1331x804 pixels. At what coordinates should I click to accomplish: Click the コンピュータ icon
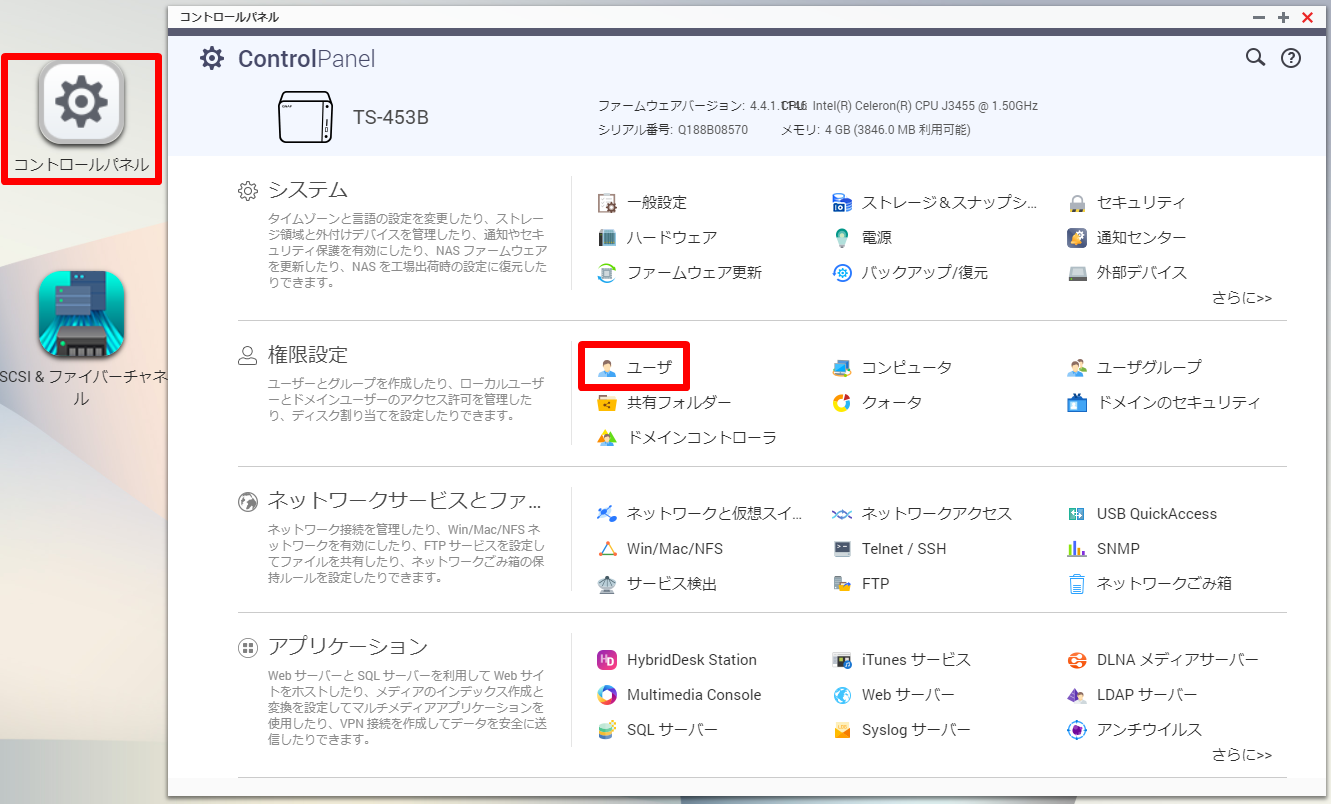[842, 368]
